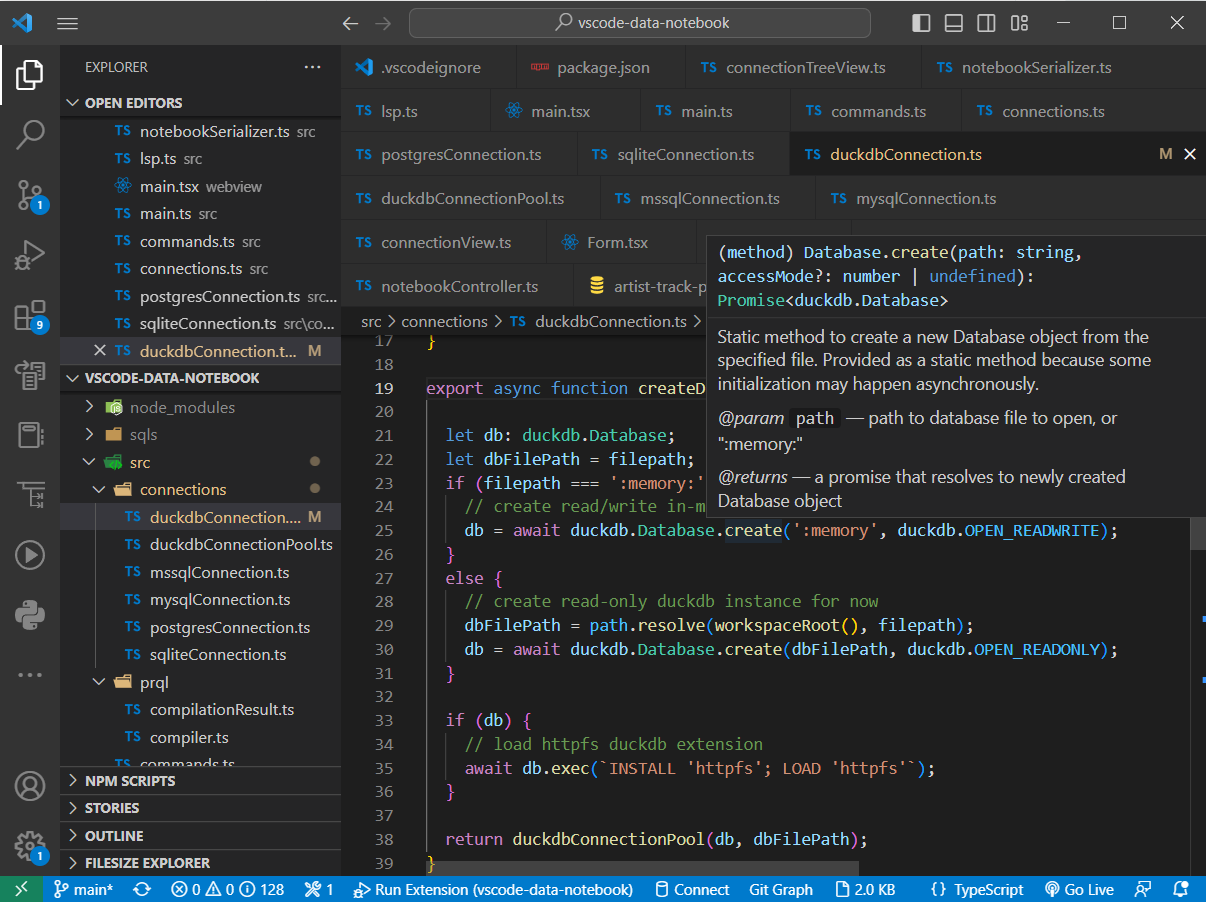
Task: Open the Search view in activity bar
Action: pyautogui.click(x=30, y=134)
